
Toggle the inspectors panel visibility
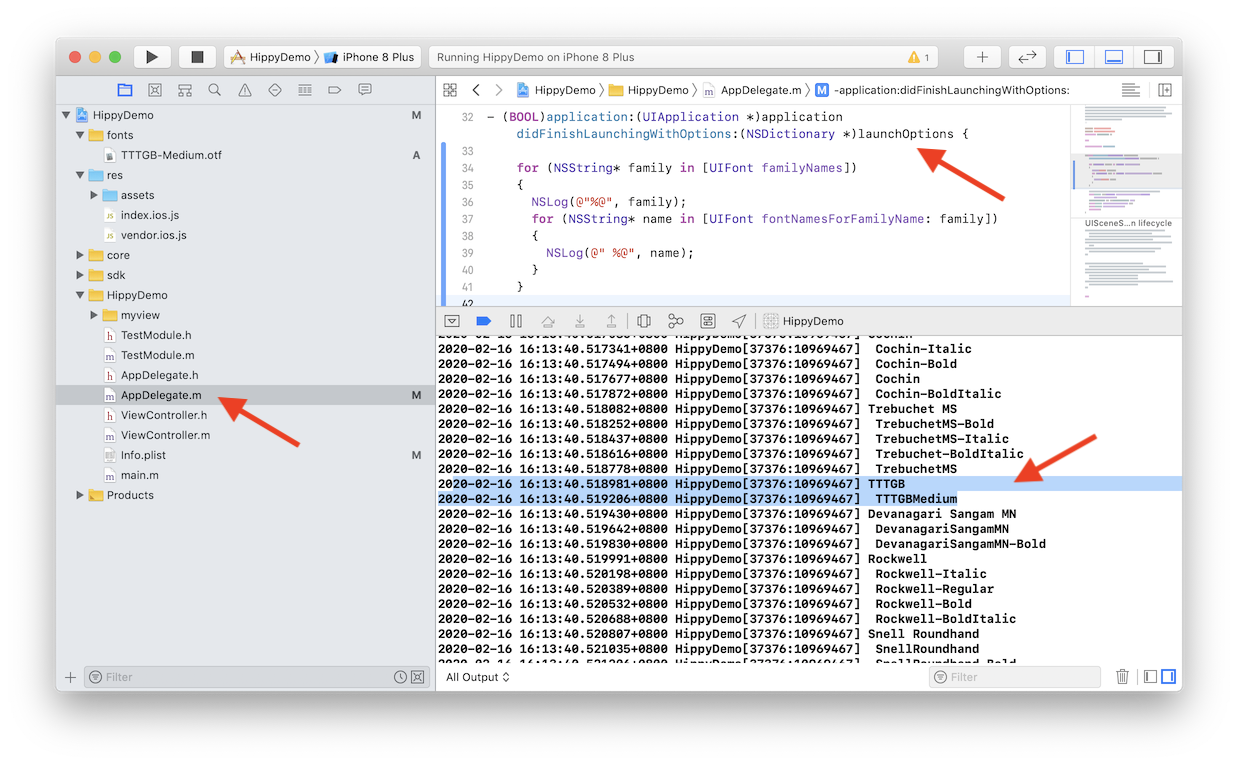tap(1153, 57)
